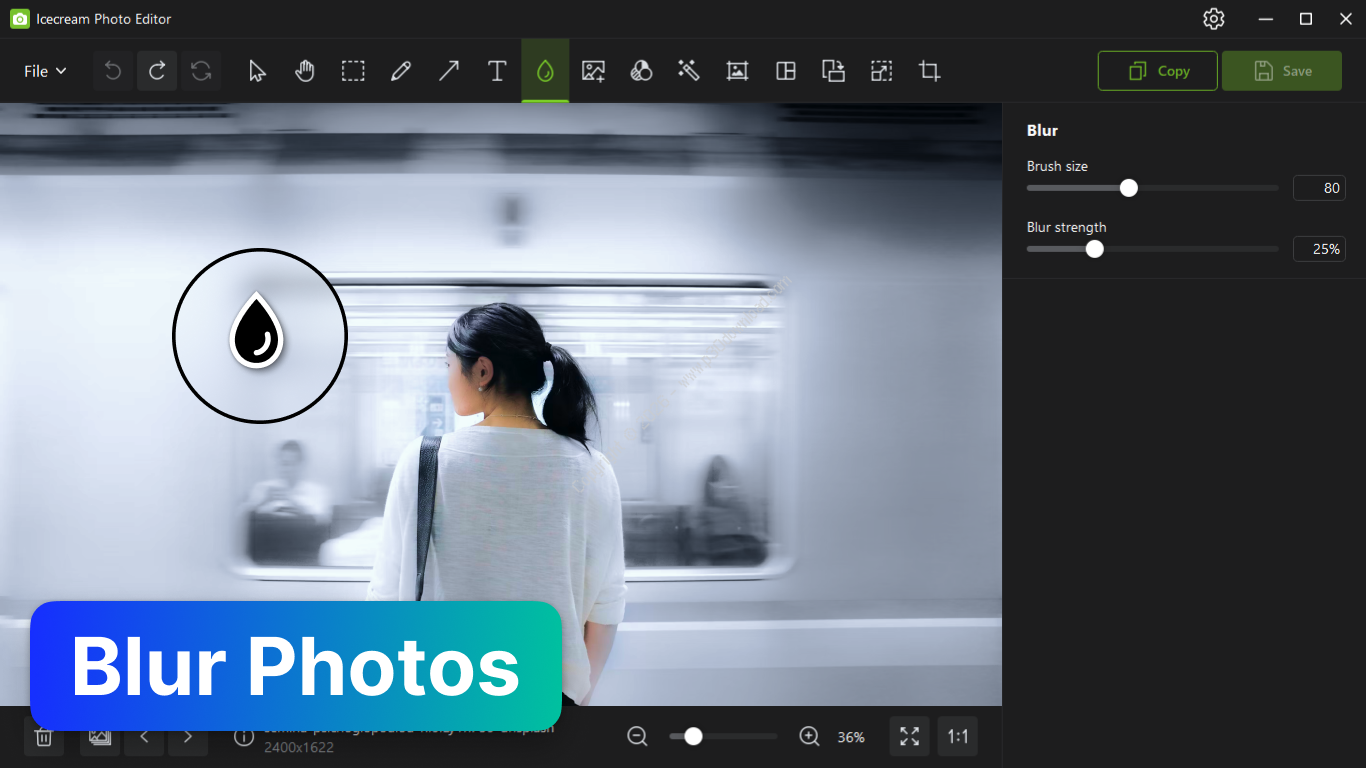This screenshot has height=768, width=1366.
Task: Pick the rectangular selection tool
Action: click(353, 71)
